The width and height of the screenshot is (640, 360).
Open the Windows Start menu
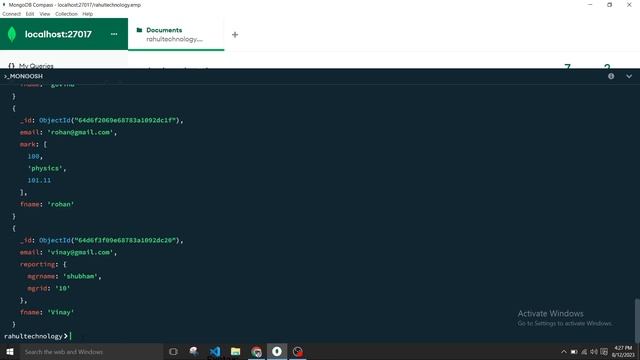point(10,351)
